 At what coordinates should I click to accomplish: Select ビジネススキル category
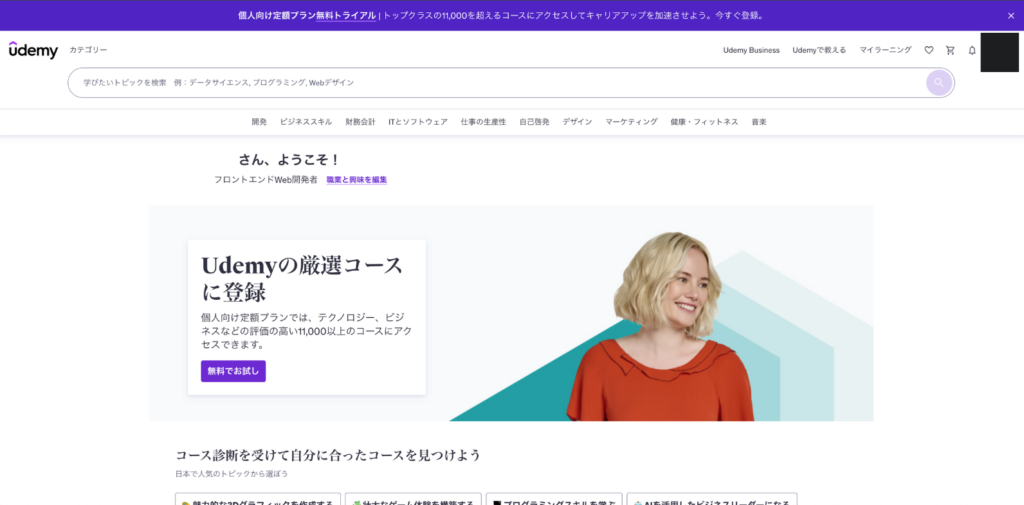coord(306,122)
